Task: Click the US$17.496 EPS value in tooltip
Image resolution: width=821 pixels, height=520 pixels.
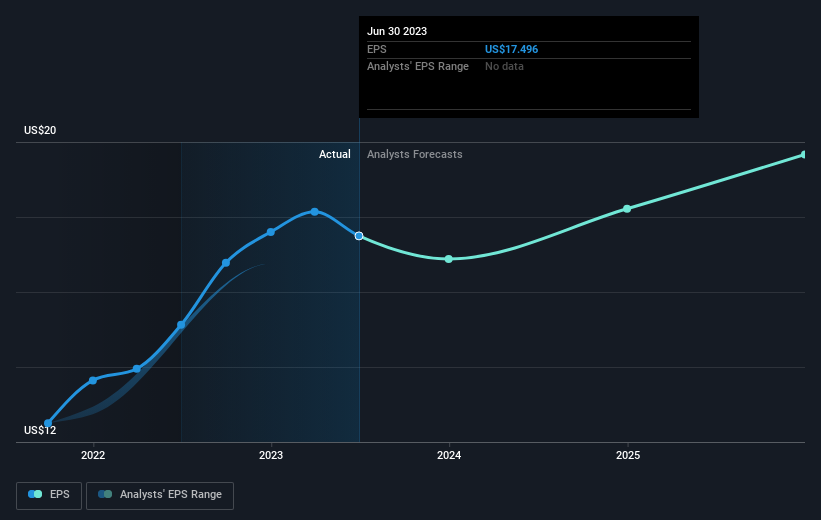Action: point(511,49)
